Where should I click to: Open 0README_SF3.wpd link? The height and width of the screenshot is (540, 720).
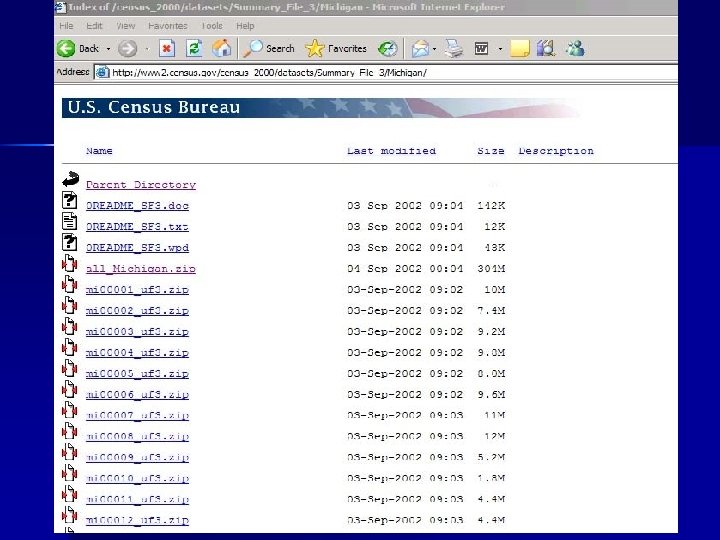click(137, 248)
